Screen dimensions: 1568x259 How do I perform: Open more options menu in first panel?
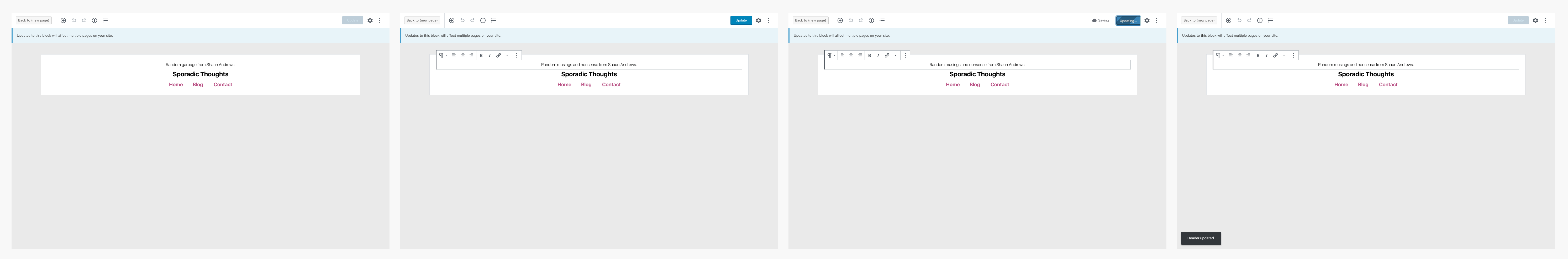click(x=380, y=21)
